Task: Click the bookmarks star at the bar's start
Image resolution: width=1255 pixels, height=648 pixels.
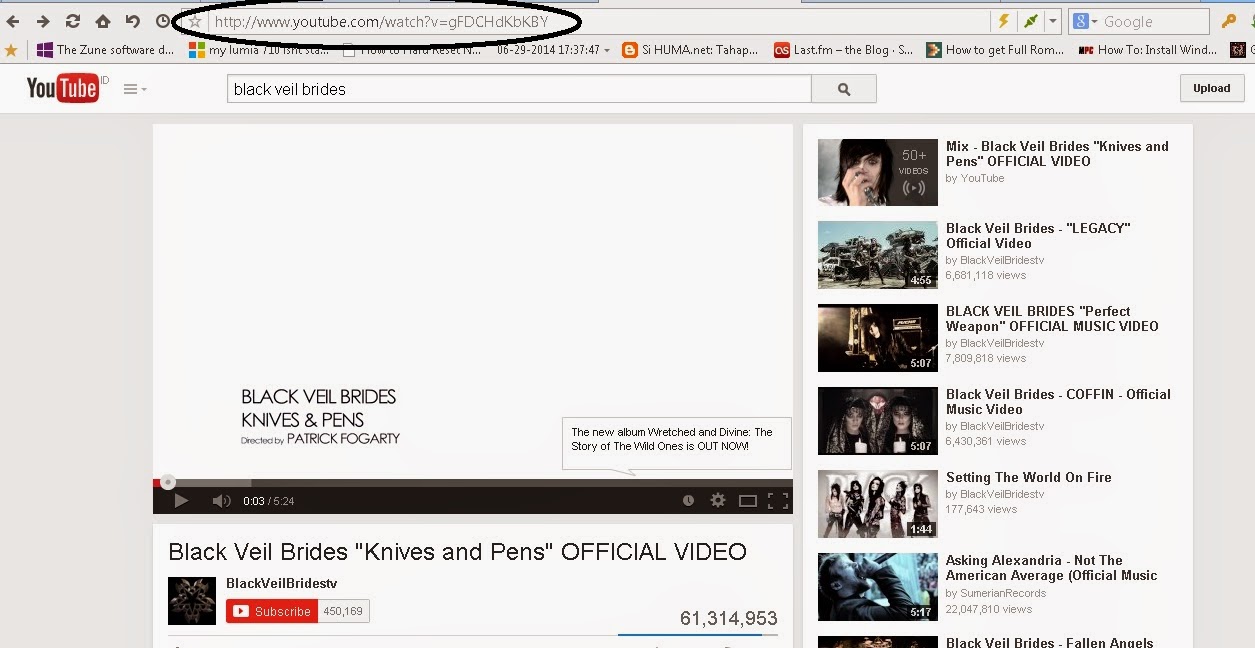Action: pos(11,49)
